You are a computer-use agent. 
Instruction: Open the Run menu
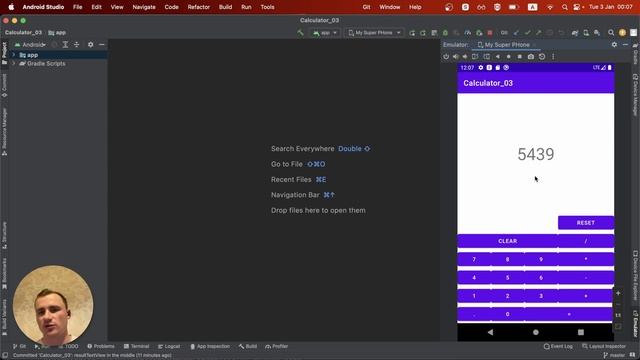click(246, 7)
